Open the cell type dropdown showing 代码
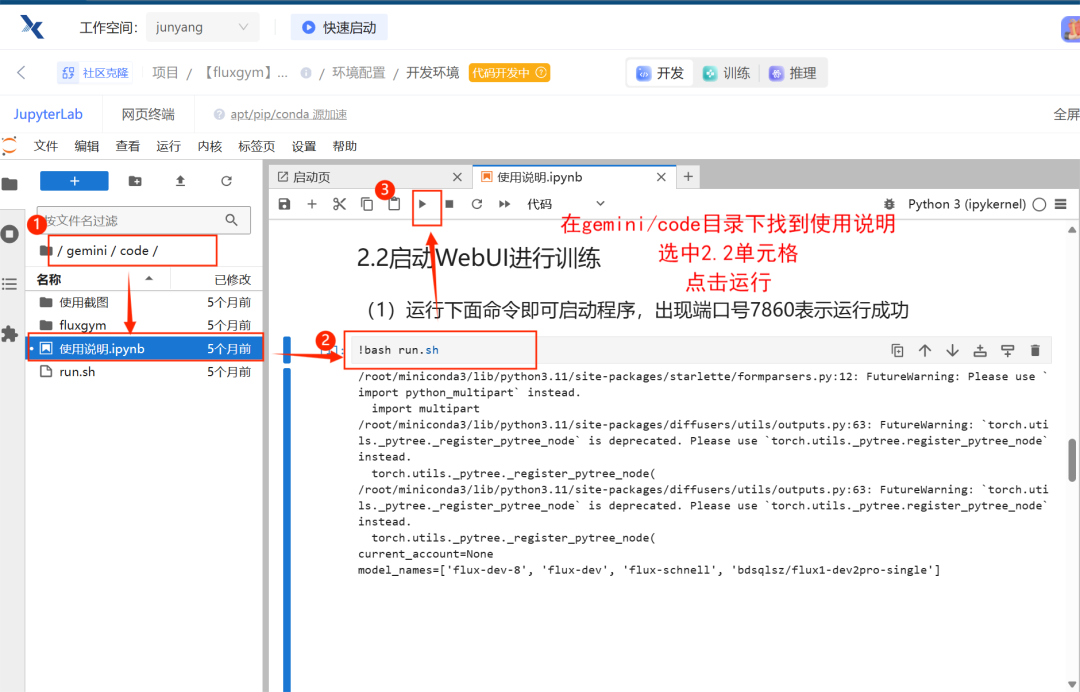 565,204
